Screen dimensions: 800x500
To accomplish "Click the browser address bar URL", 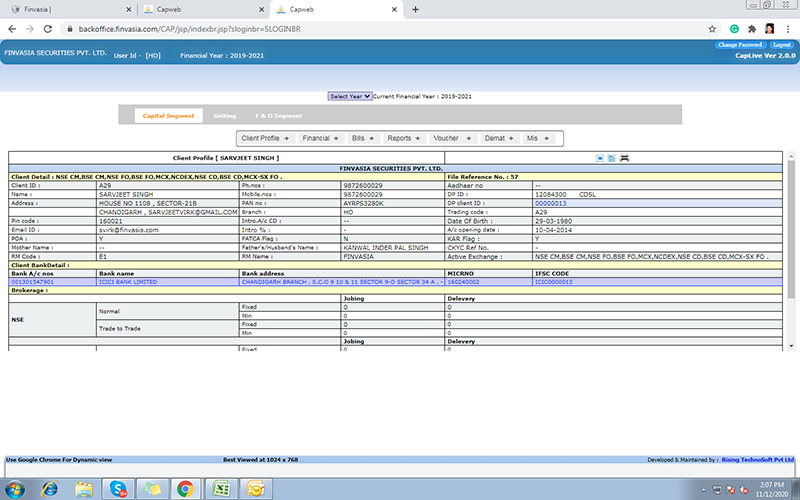I will coord(190,29).
